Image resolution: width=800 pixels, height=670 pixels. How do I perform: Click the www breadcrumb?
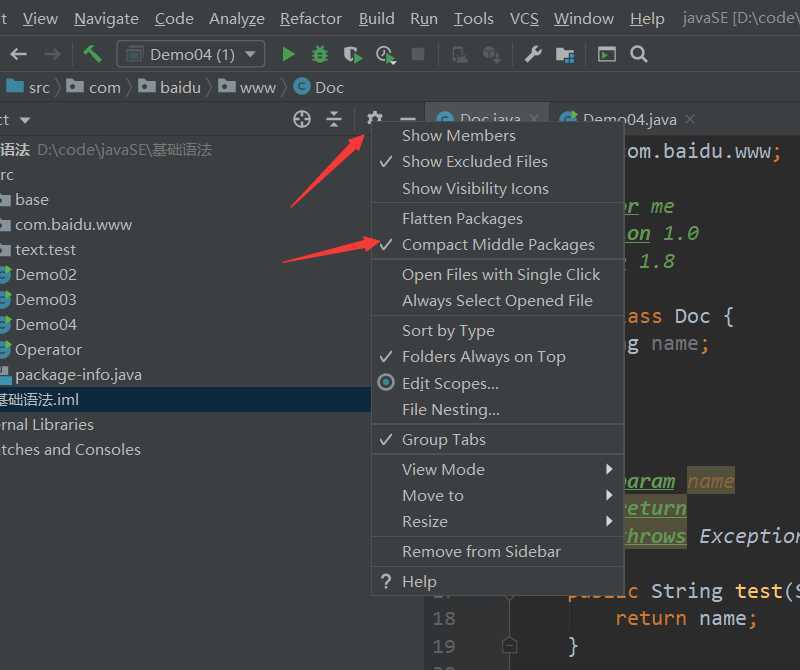point(247,87)
